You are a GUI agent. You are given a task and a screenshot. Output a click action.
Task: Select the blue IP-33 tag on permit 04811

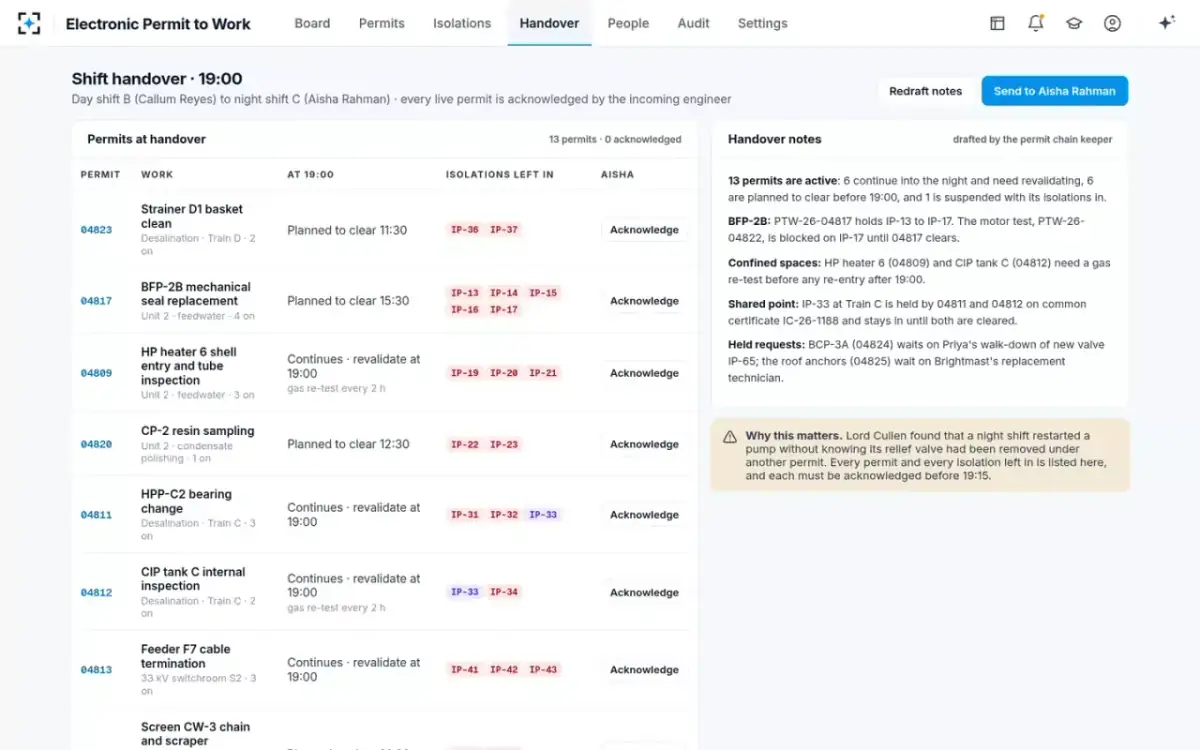[x=543, y=515]
